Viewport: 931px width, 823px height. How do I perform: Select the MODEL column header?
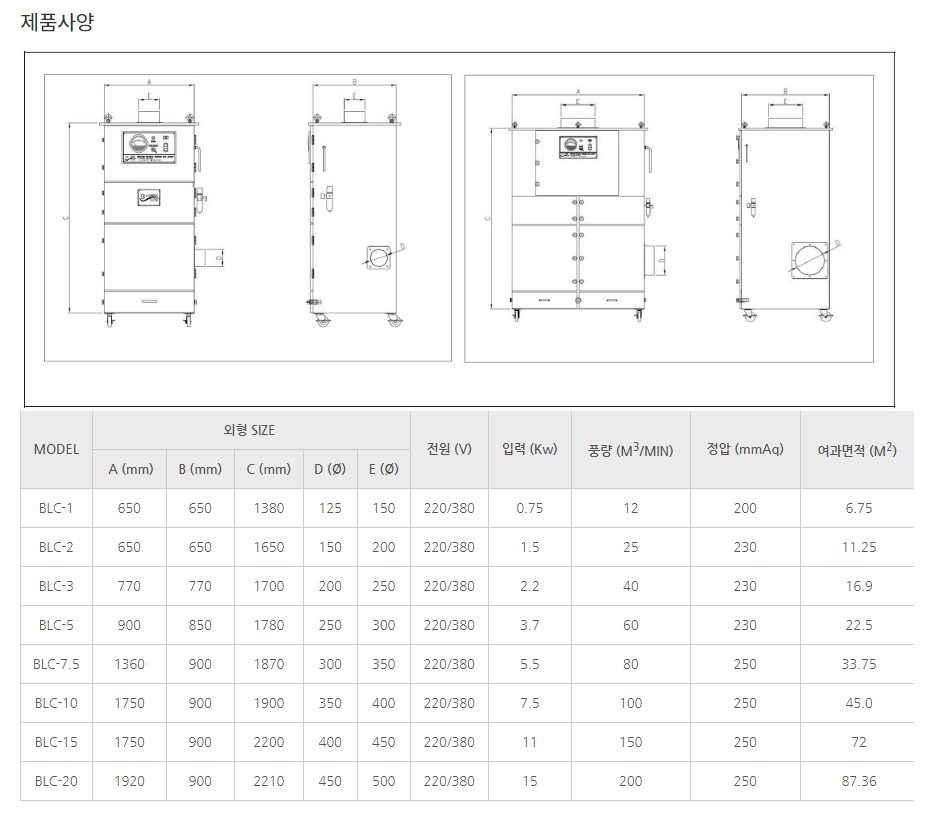56,450
